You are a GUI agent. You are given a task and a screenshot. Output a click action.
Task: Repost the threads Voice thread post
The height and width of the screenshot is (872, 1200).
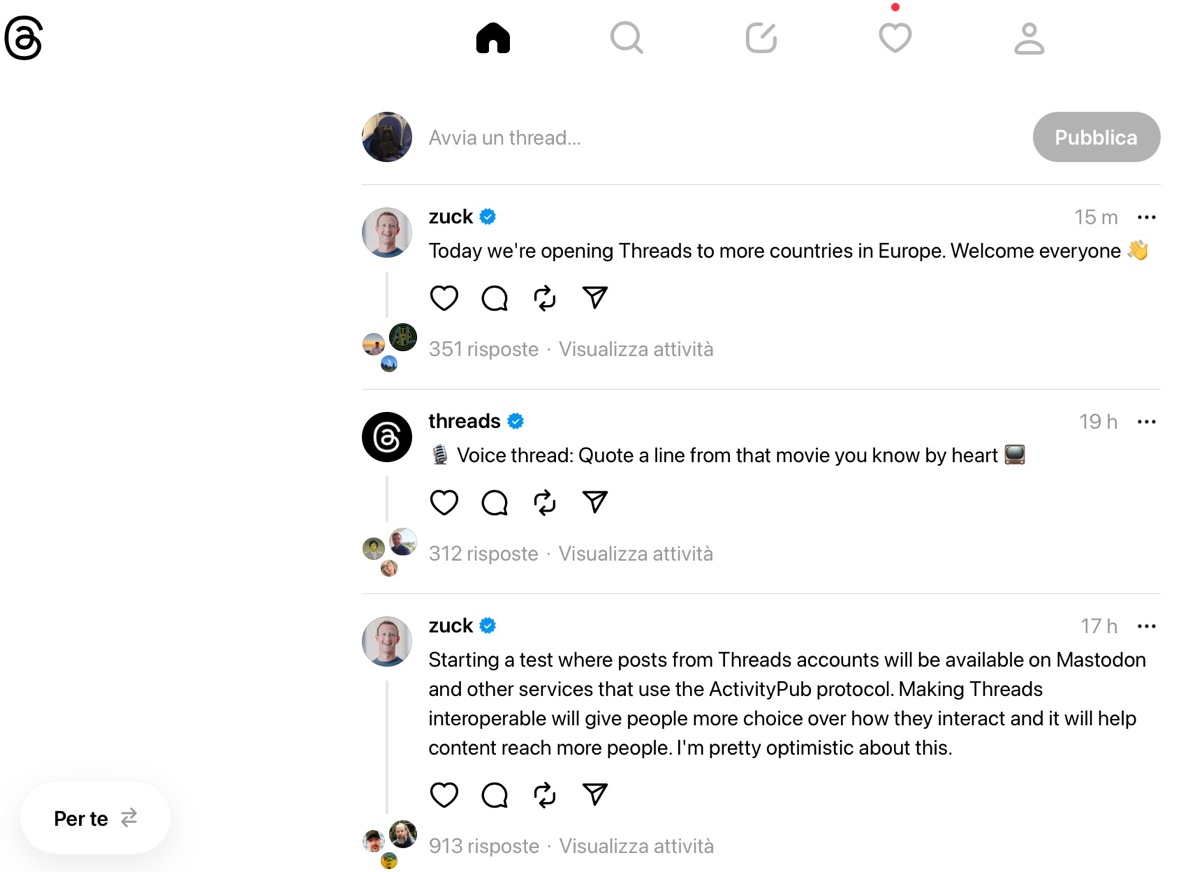click(x=545, y=502)
